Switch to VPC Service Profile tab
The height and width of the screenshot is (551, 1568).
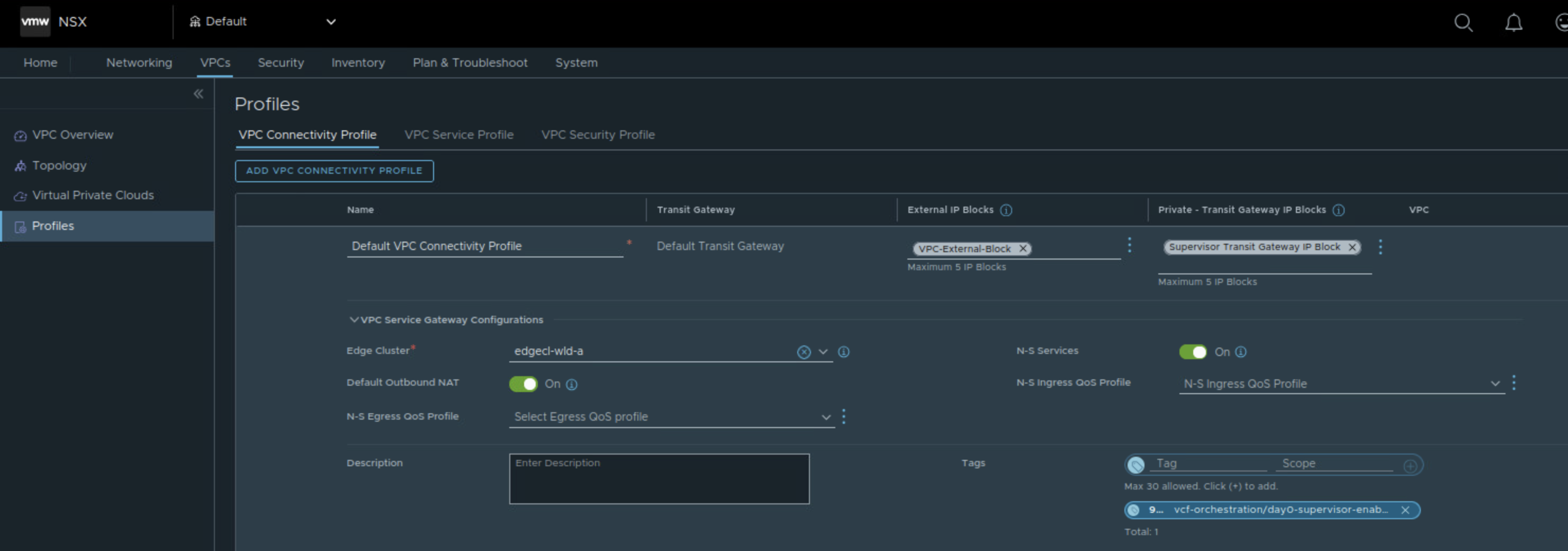[458, 135]
